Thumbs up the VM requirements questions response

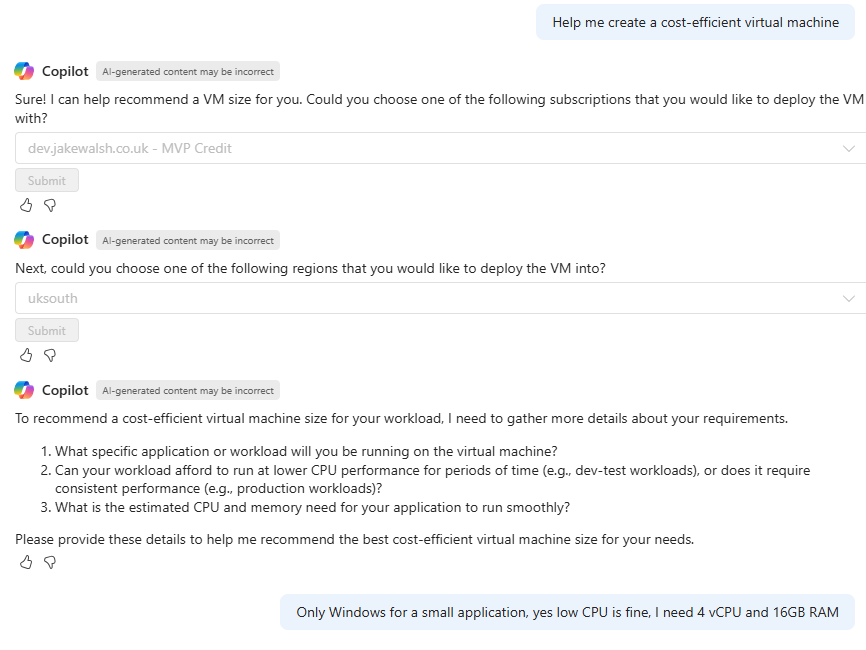(x=26, y=562)
